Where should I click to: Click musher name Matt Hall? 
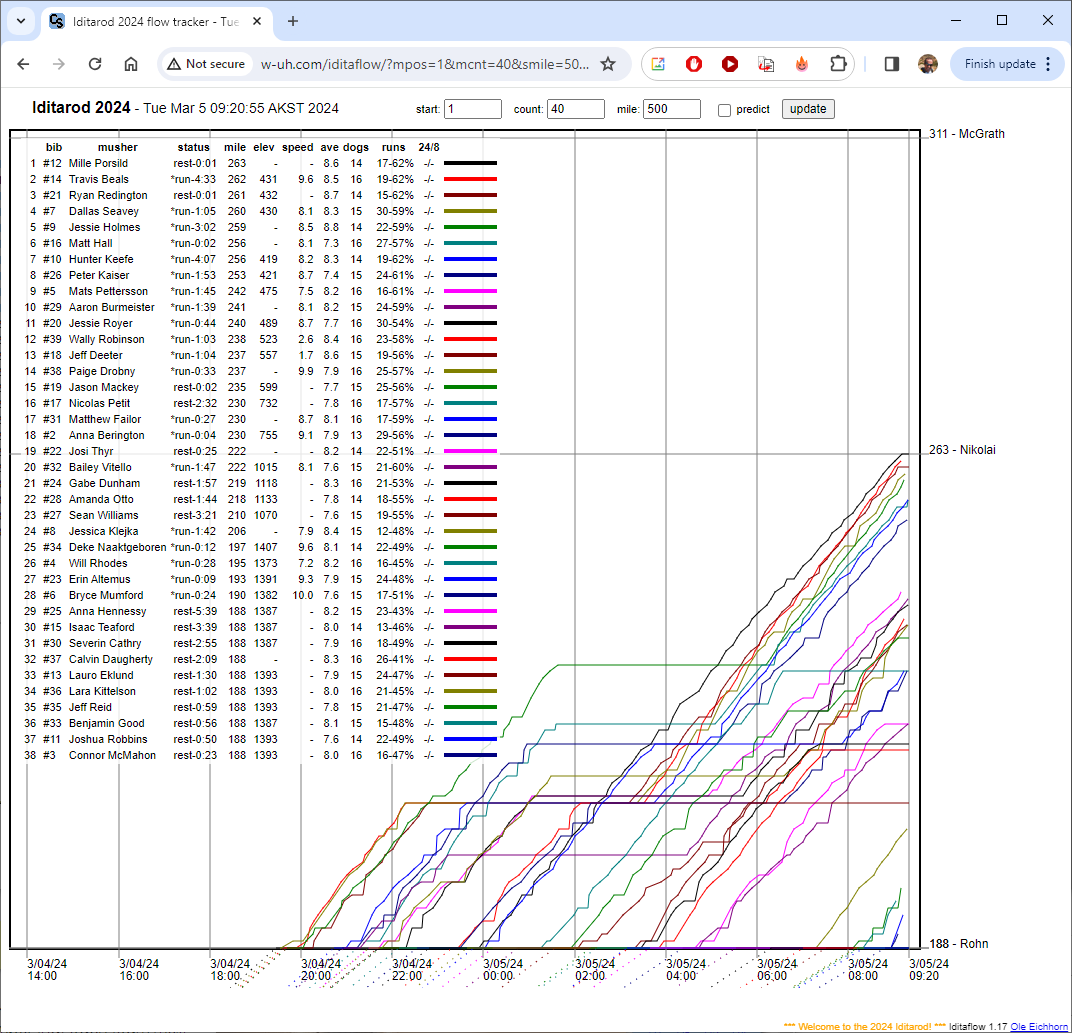point(90,243)
